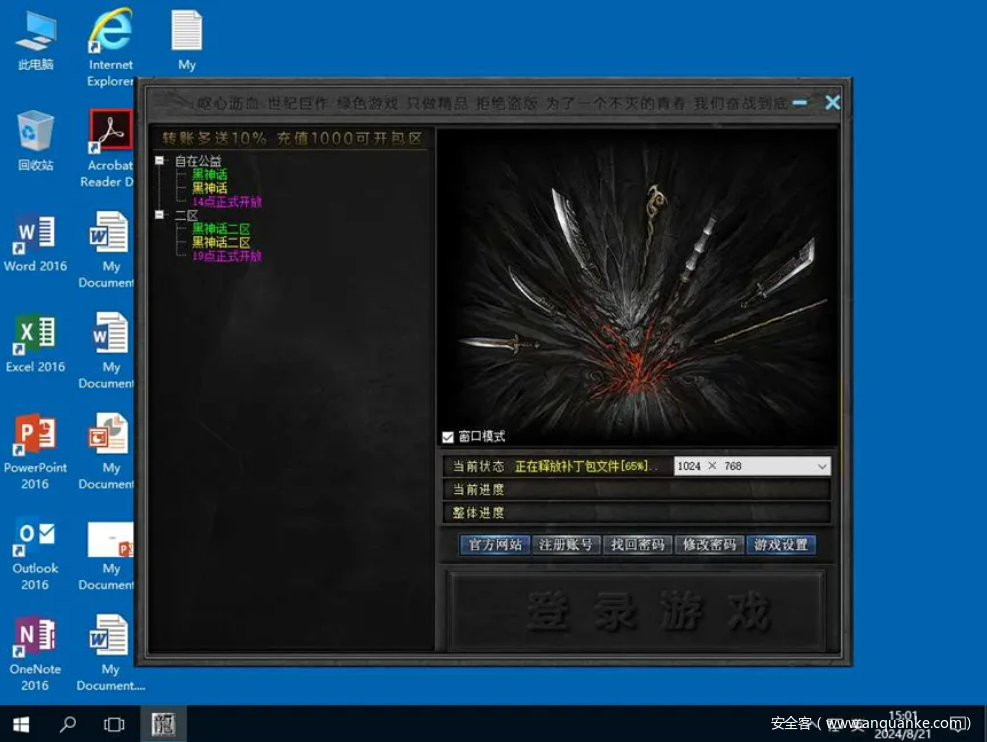Open the Windows Start menu
Image resolution: width=987 pixels, height=742 pixels.
[21, 724]
